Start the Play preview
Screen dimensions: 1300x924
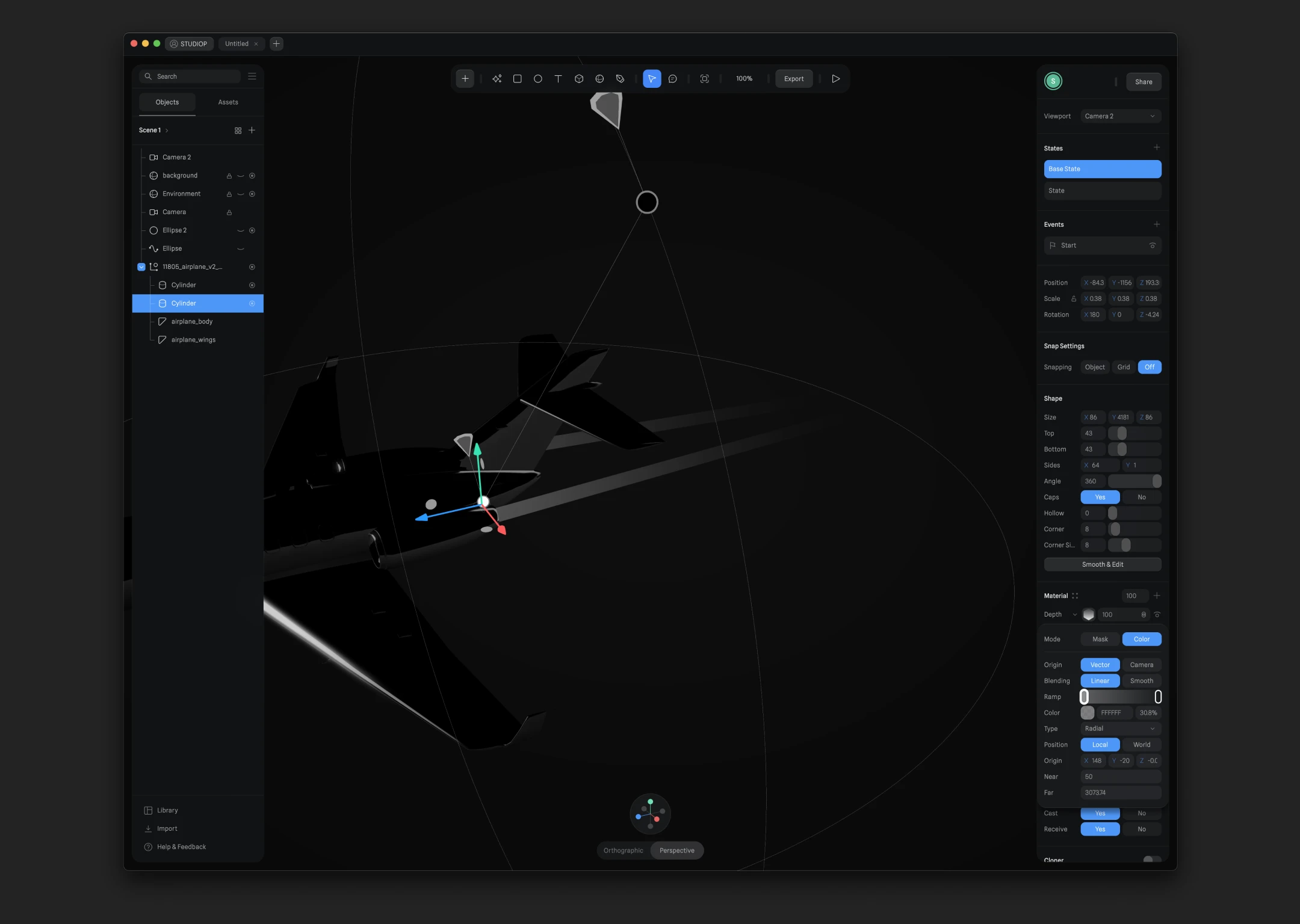836,79
